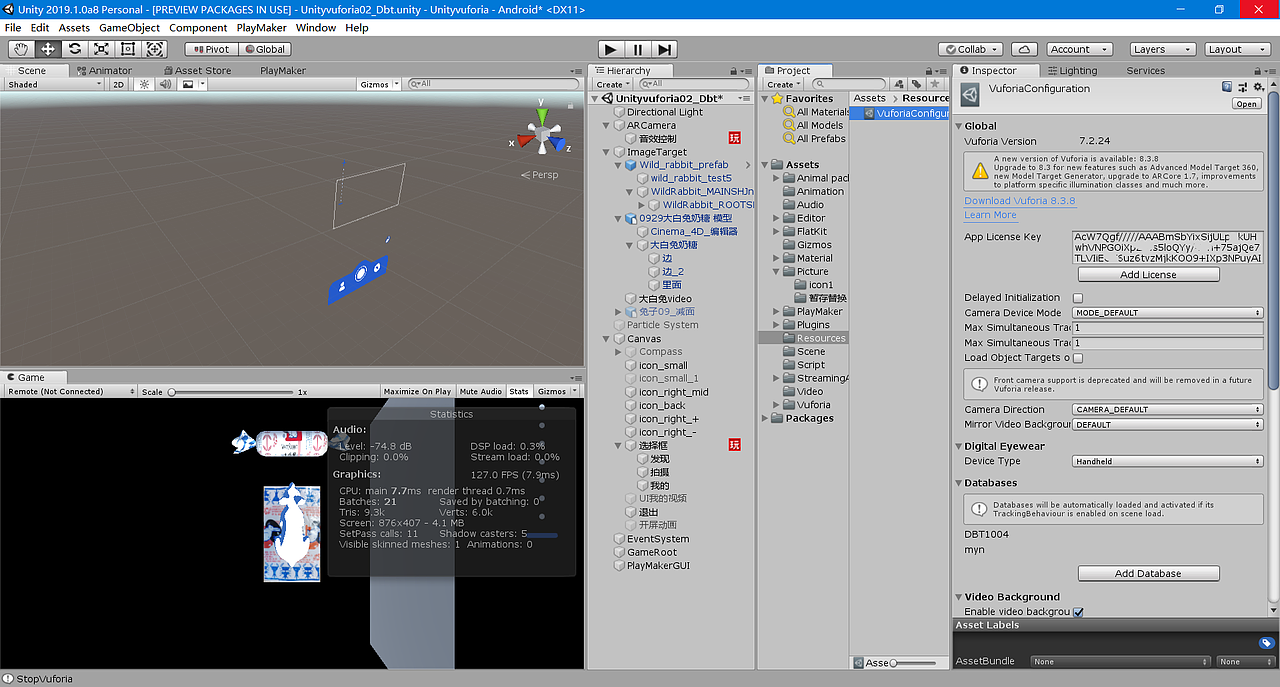
Task: Toggle Maximize On Play
Action: coord(417,391)
